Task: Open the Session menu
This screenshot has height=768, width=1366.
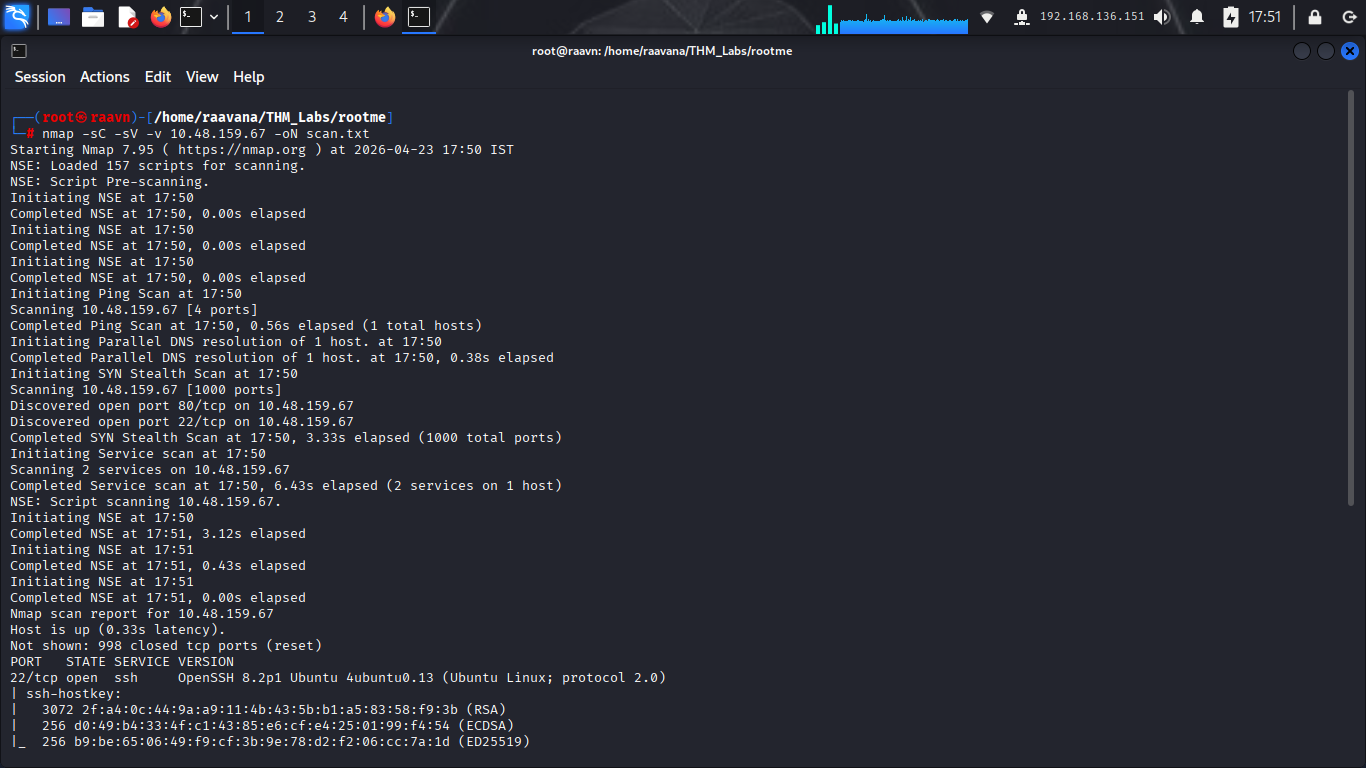Action: coord(40,77)
